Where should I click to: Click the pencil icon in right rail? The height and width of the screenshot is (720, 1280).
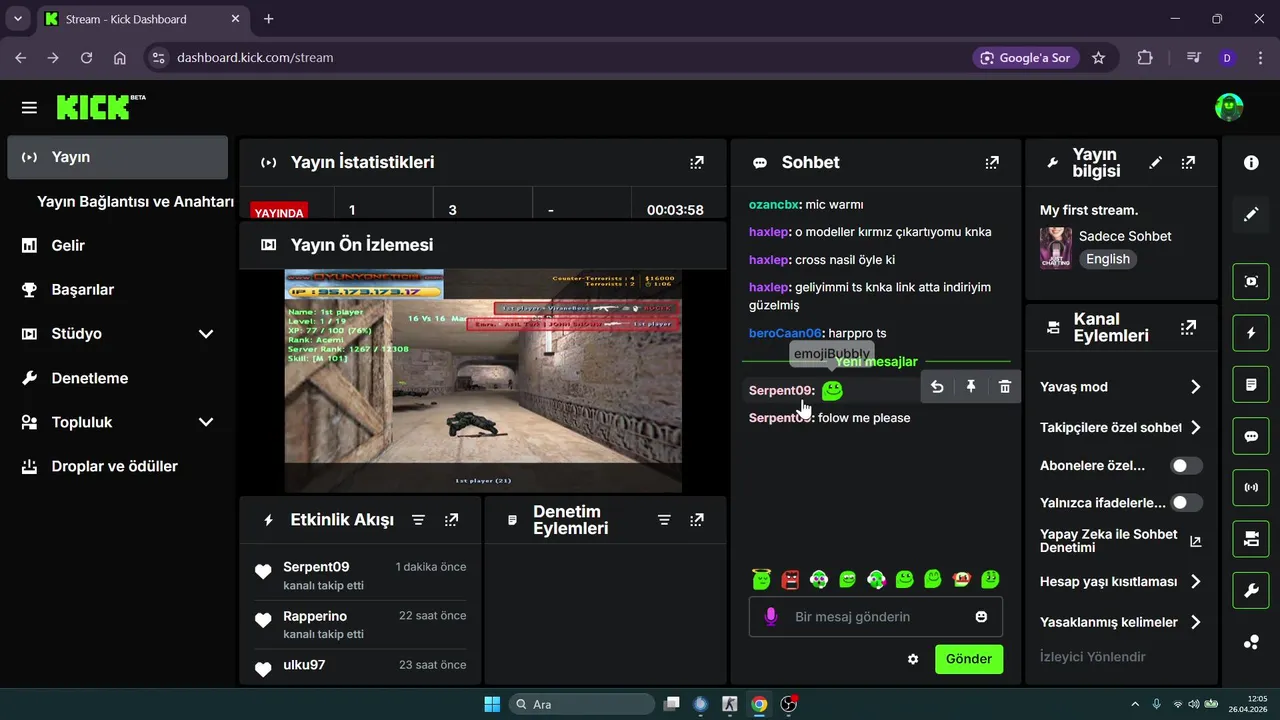1251,214
